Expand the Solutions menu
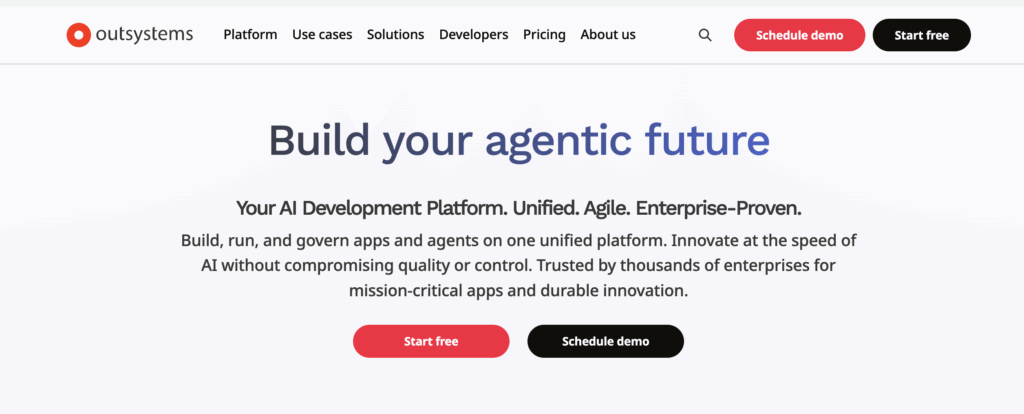The height and width of the screenshot is (414, 1024). click(x=395, y=35)
